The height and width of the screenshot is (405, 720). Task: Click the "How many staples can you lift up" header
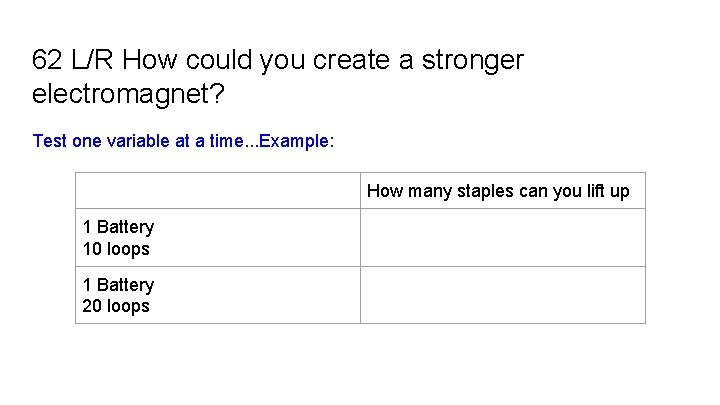pos(498,191)
